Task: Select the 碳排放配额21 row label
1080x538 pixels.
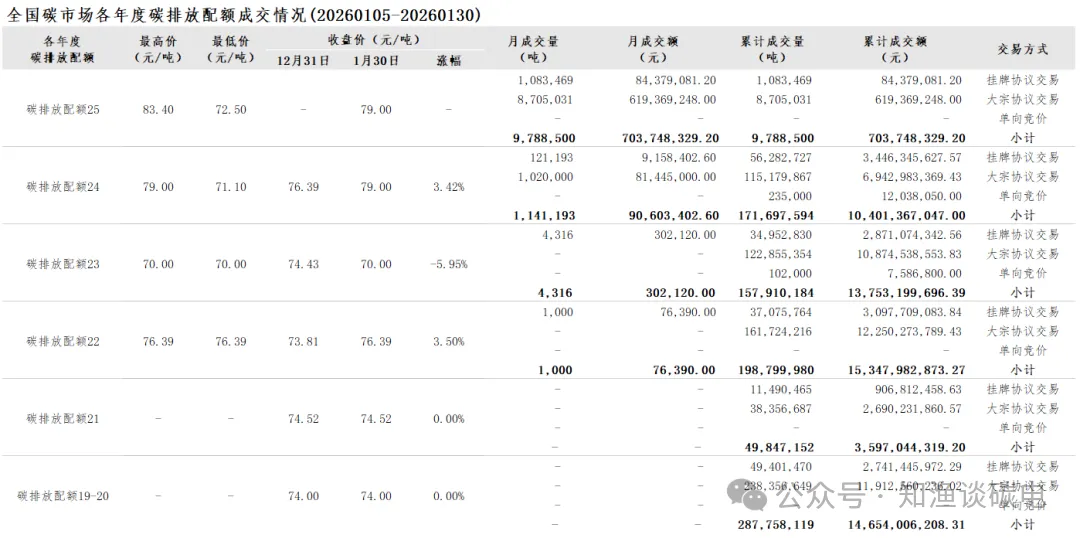Action: 63,419
